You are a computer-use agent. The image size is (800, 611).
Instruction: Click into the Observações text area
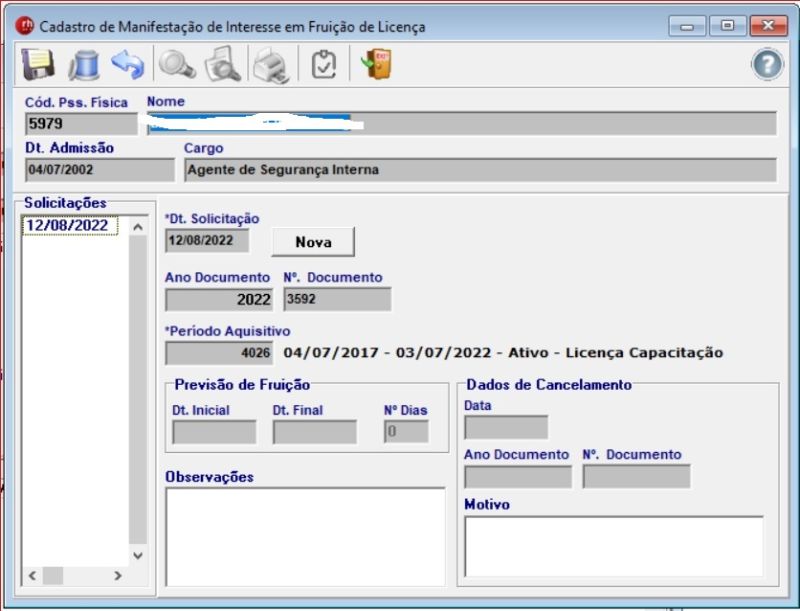(304, 536)
